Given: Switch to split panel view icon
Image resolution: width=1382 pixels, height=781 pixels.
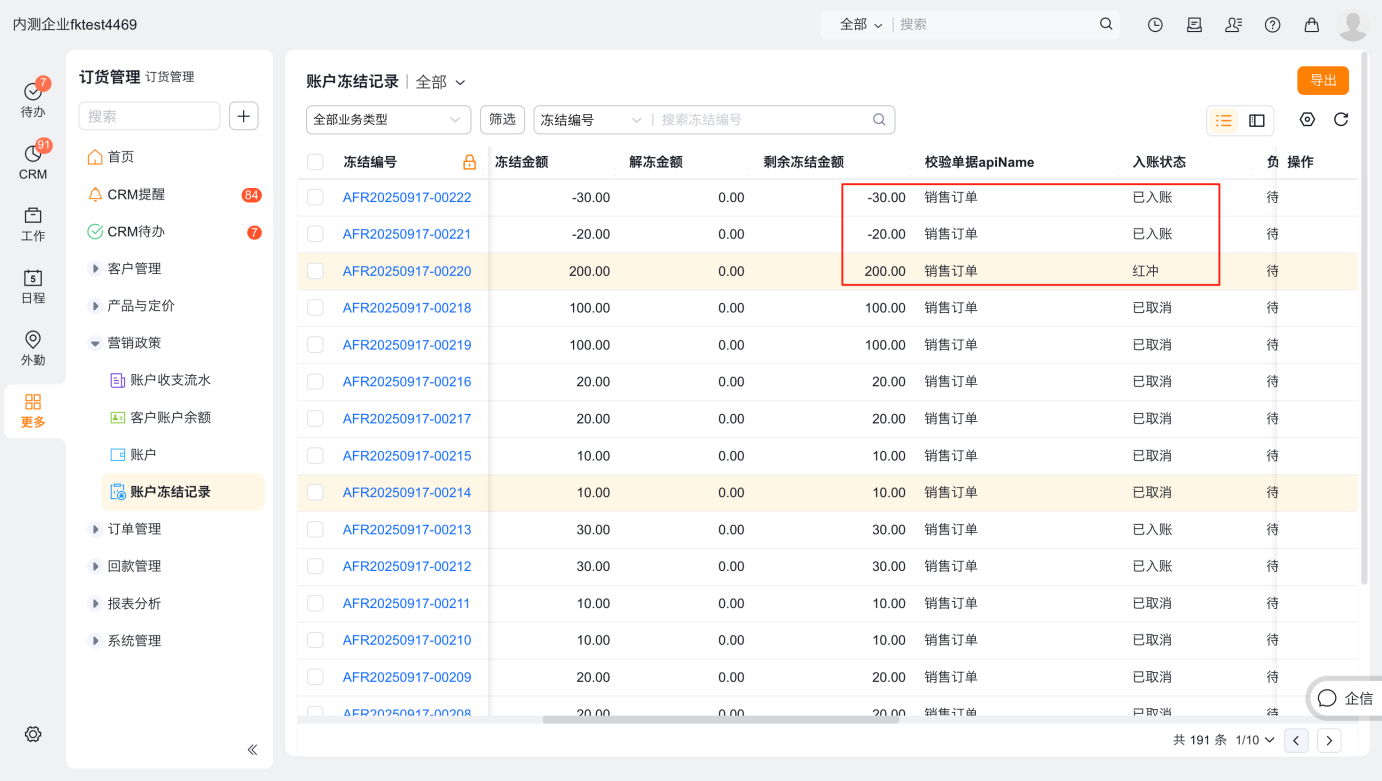Looking at the screenshot, I should (1257, 121).
